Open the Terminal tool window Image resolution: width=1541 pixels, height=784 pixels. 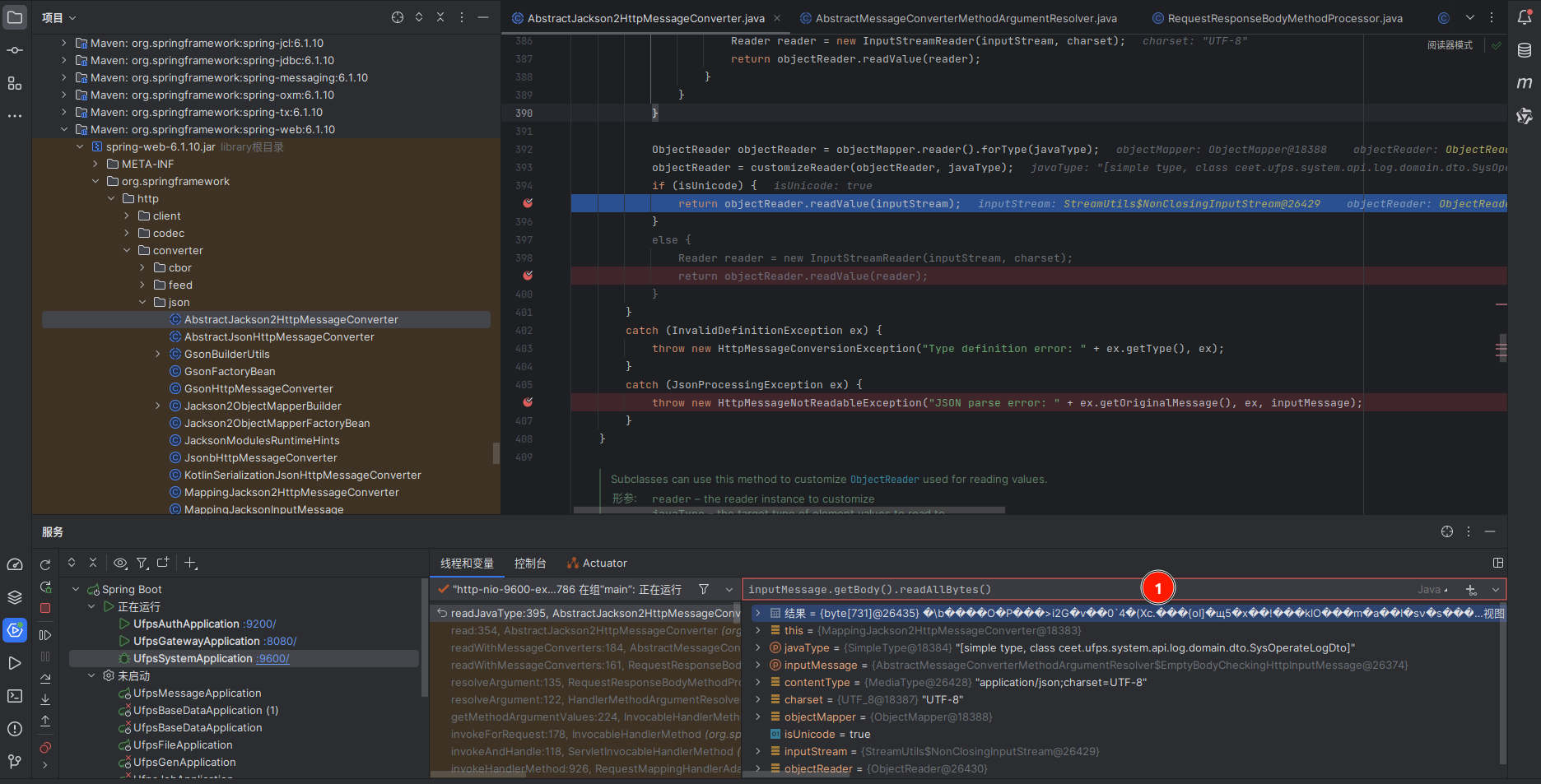[x=15, y=696]
